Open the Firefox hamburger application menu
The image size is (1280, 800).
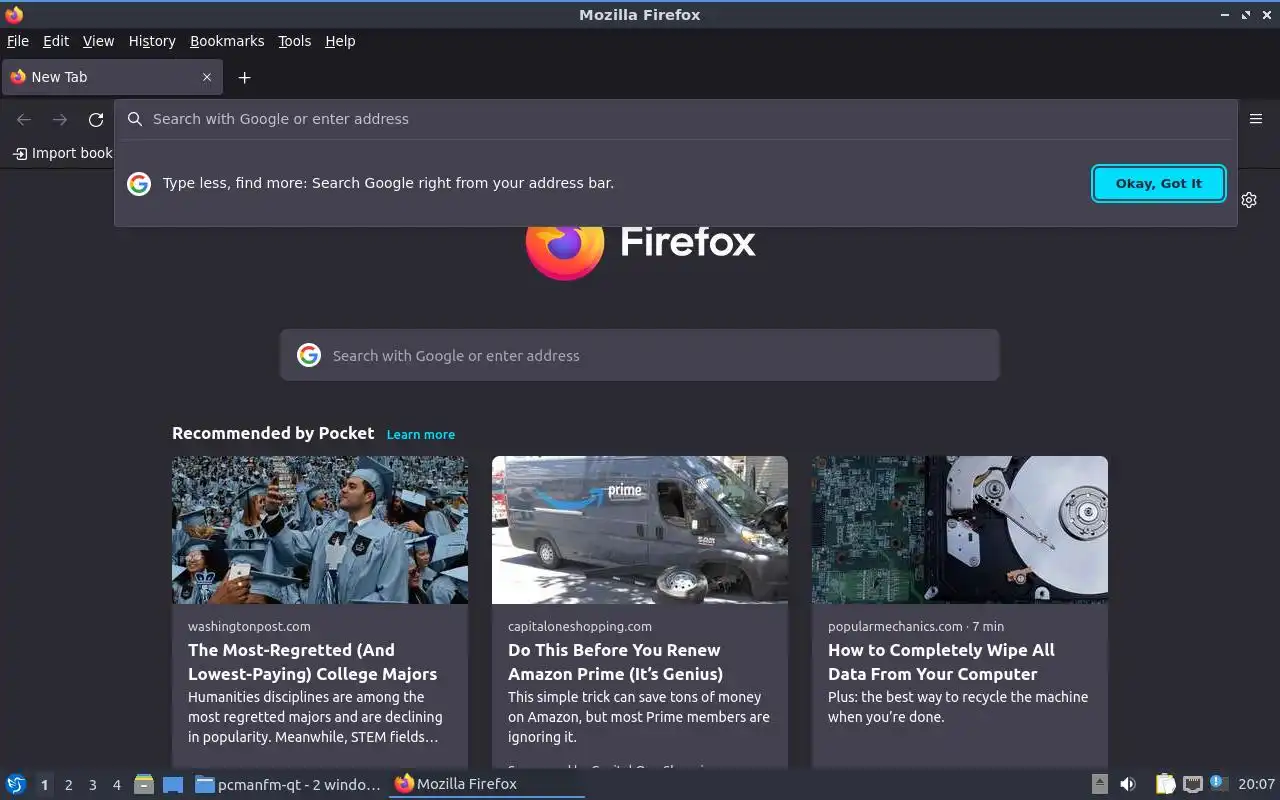[x=1256, y=119]
